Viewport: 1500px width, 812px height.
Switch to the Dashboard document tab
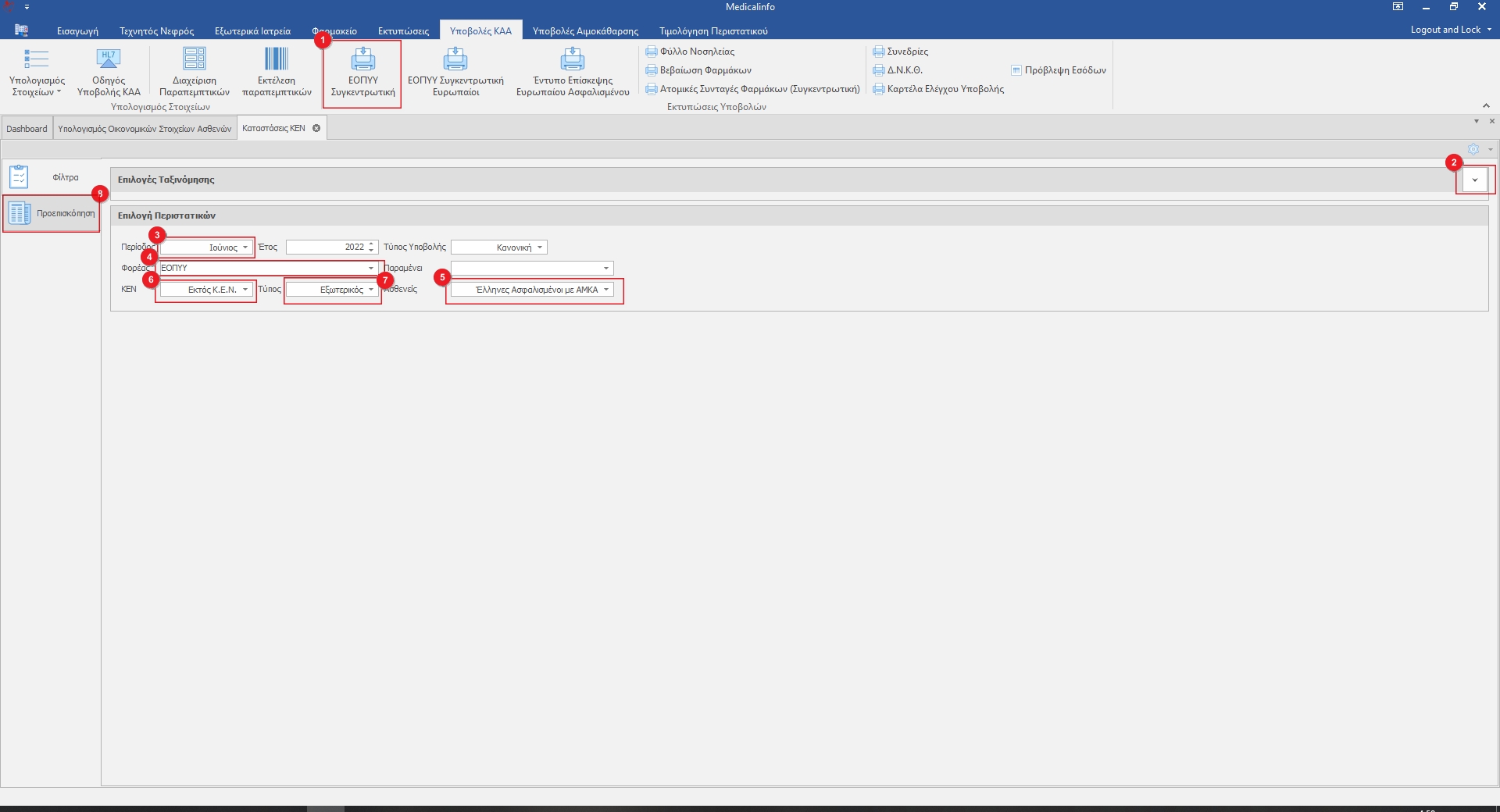(x=27, y=129)
